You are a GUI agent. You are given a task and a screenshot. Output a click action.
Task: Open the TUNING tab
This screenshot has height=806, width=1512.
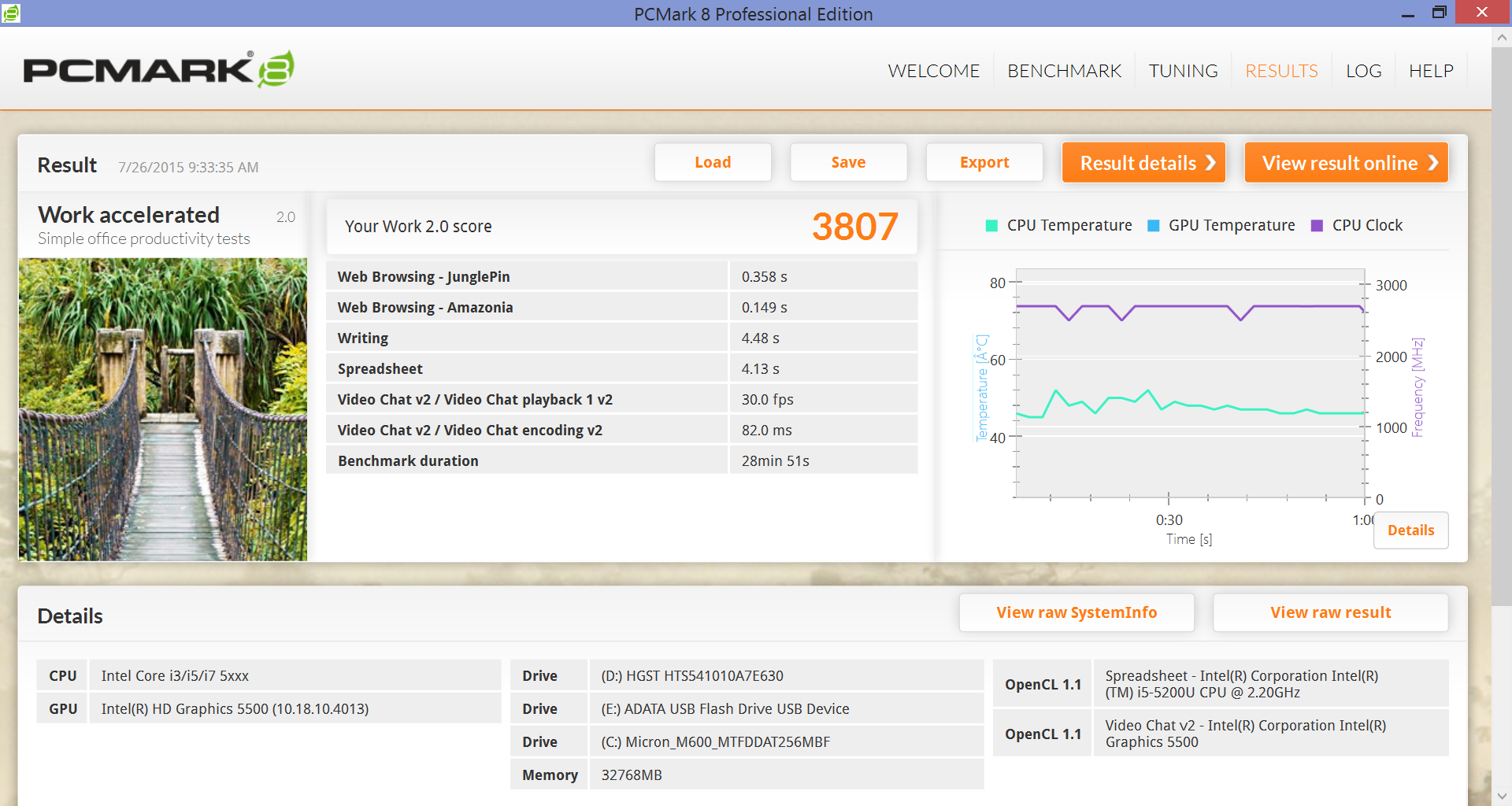click(x=1183, y=71)
